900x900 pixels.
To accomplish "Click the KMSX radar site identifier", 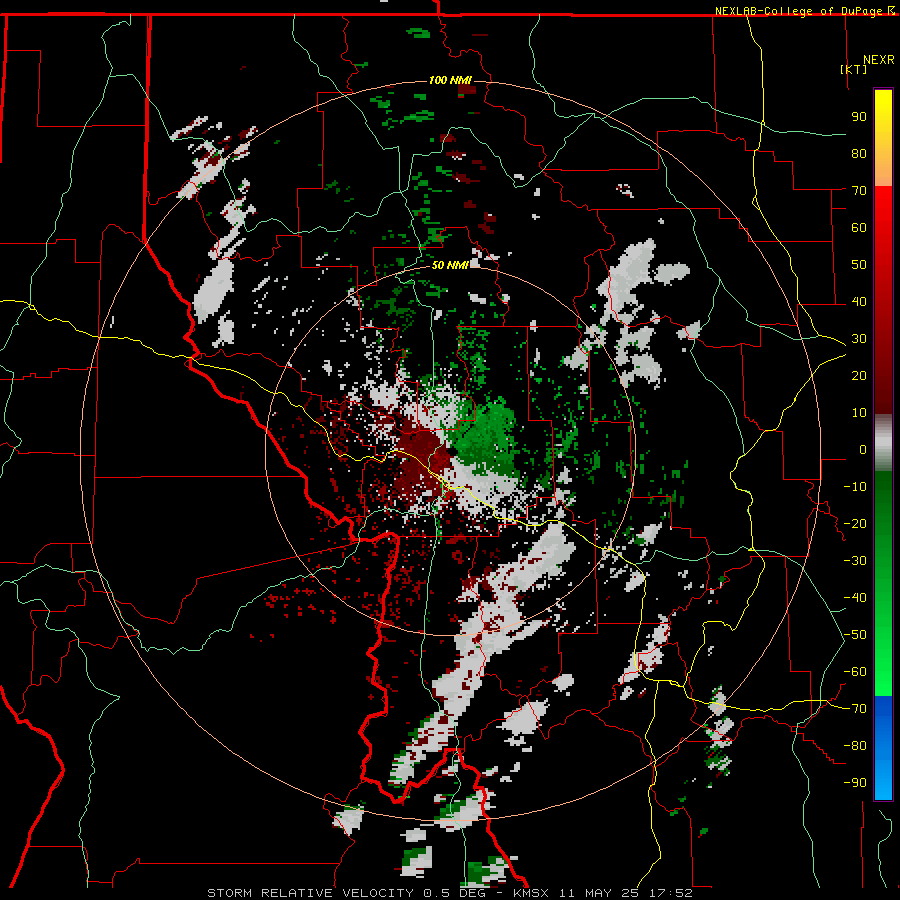I will [532, 893].
